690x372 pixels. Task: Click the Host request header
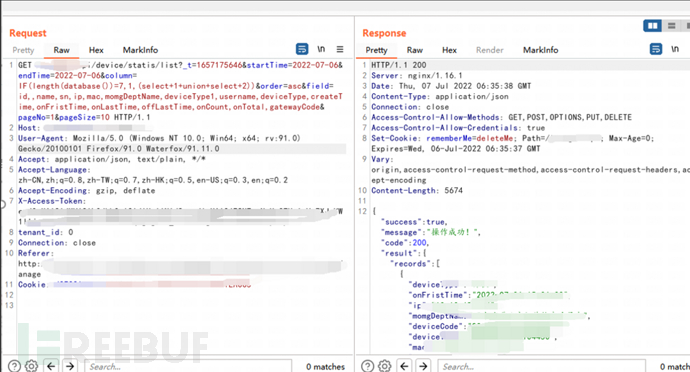point(29,128)
